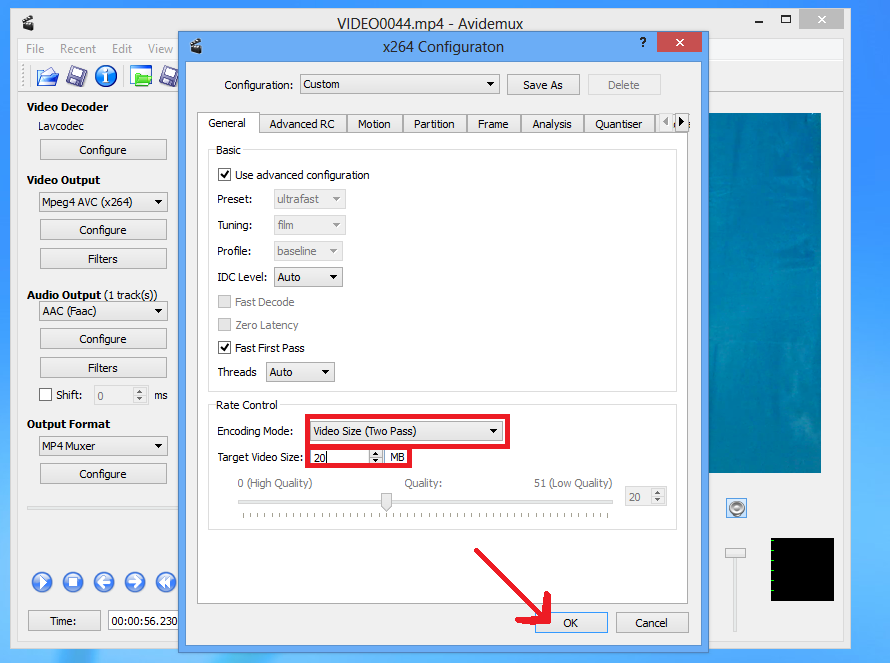Close the x264 Configuraton dialog
This screenshot has height=663, width=890.
coord(679,42)
